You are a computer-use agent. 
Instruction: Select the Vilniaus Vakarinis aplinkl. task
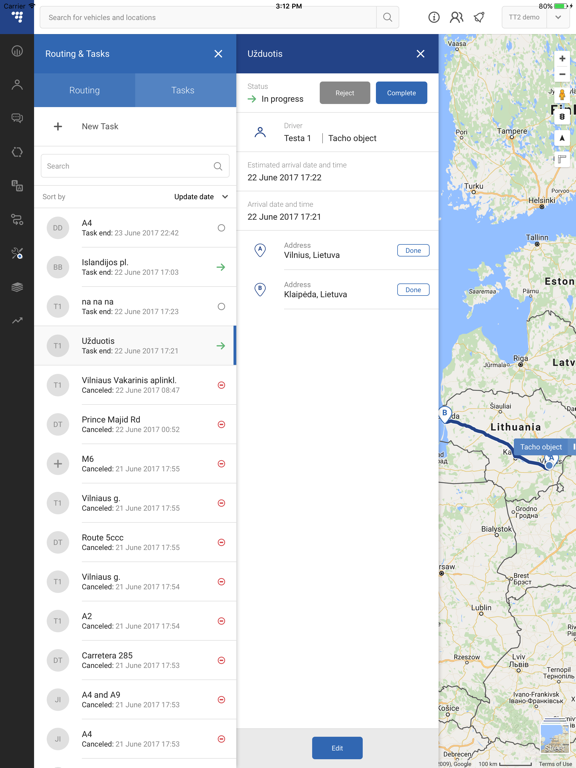135,385
